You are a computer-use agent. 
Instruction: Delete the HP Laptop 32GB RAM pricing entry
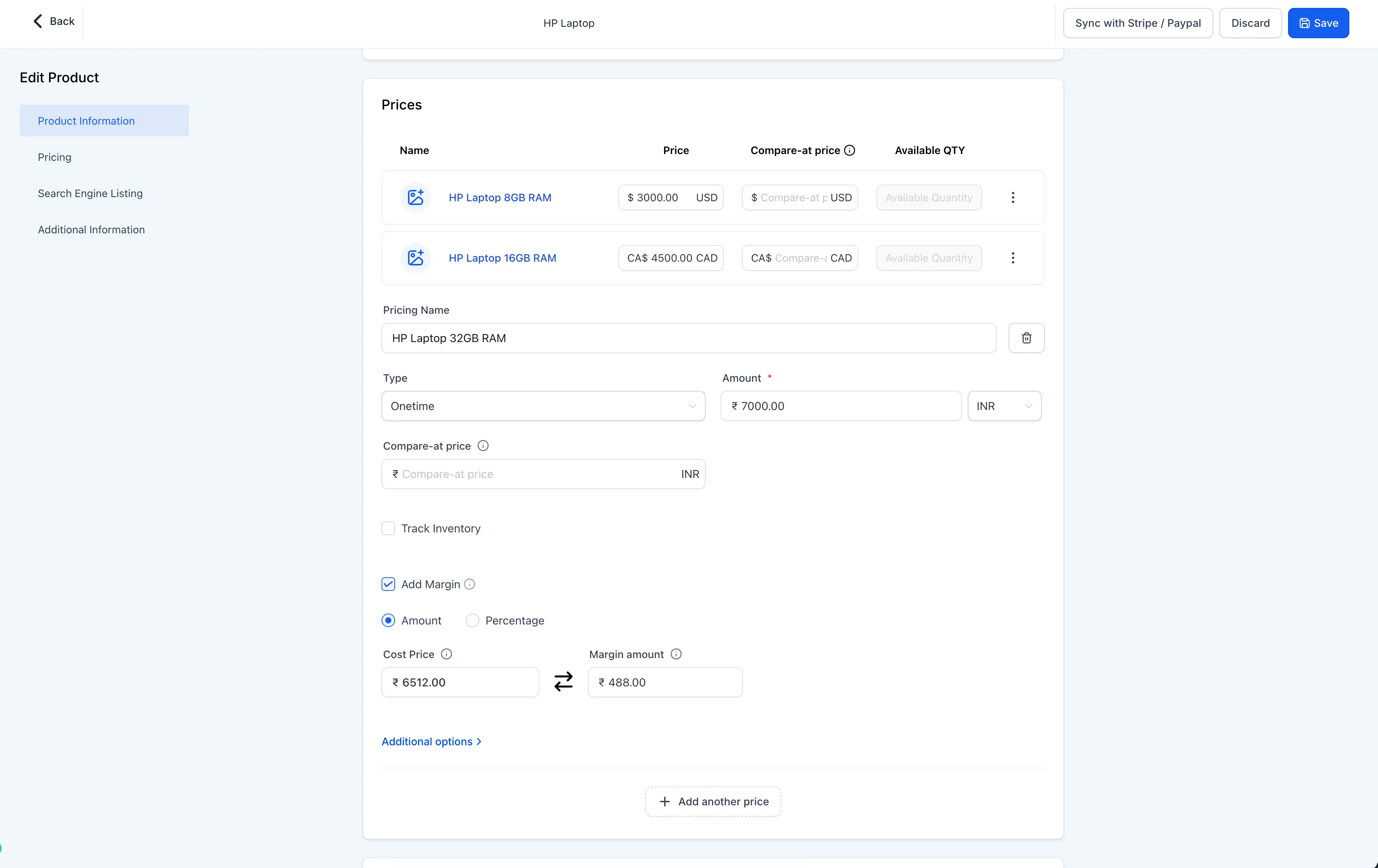point(1026,338)
